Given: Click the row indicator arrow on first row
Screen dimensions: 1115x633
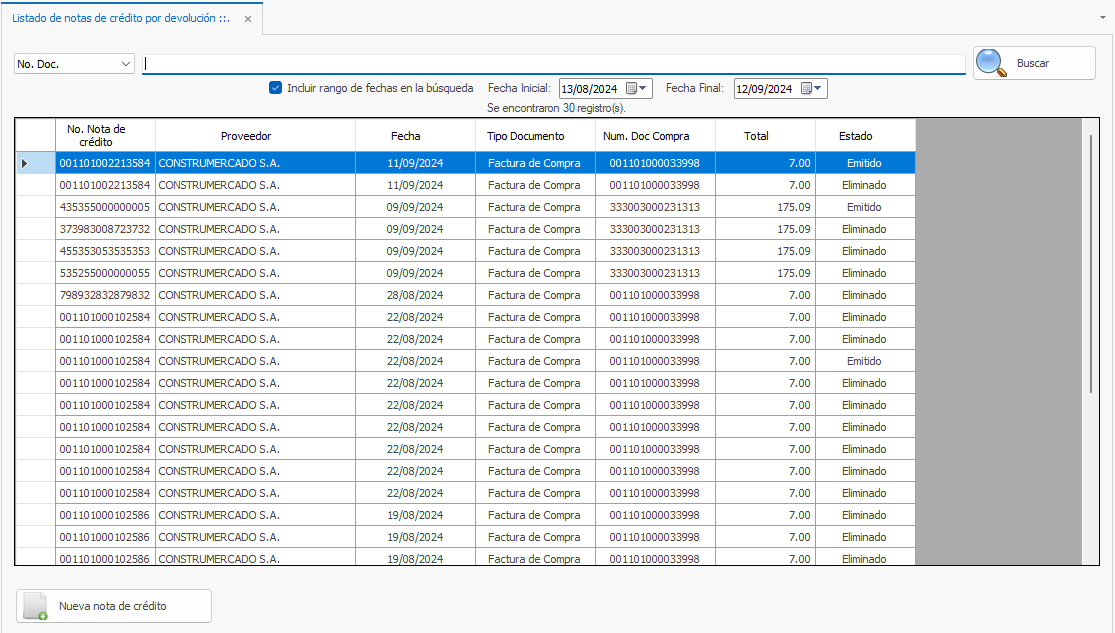Looking at the screenshot, I should (24, 163).
